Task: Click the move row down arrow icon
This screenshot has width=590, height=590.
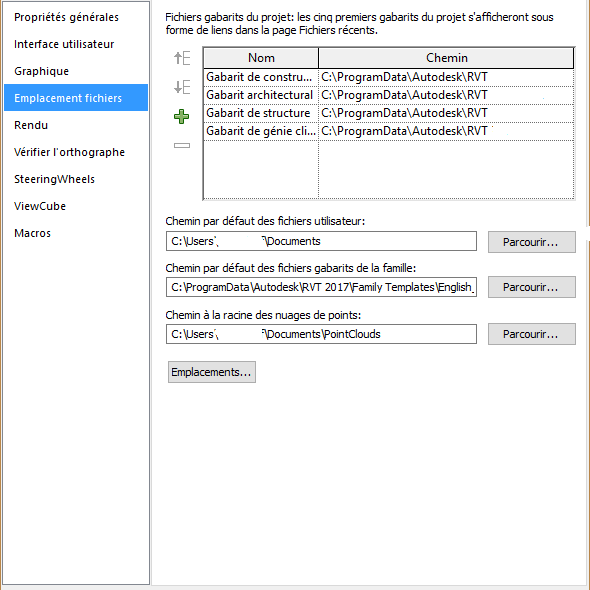Action: 182,87
